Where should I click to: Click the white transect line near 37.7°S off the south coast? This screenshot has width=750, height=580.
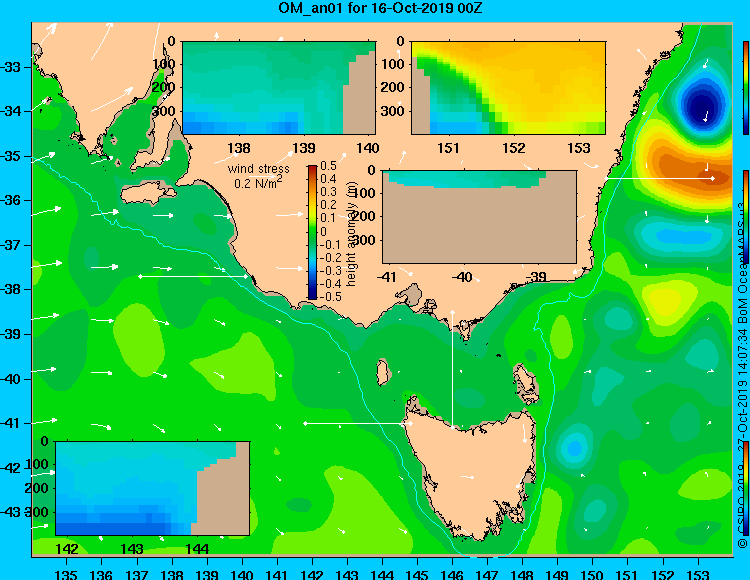pyautogui.click(x=193, y=276)
